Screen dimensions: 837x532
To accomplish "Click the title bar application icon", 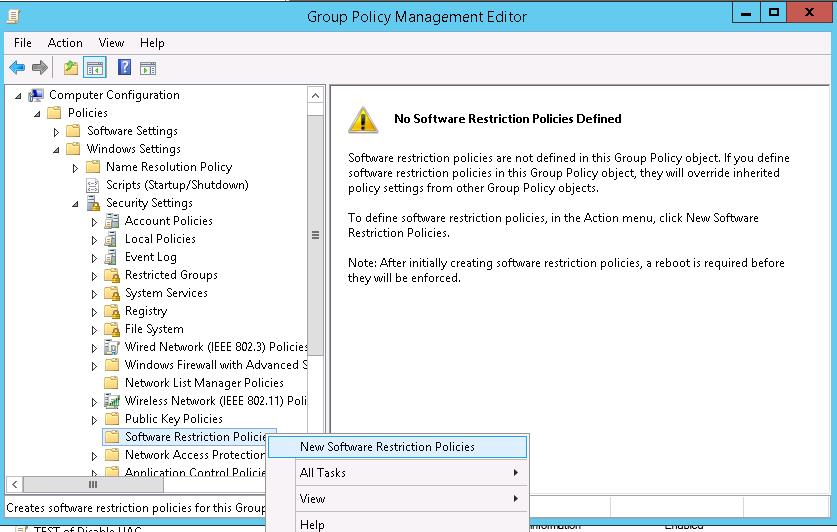I will 13,17.
